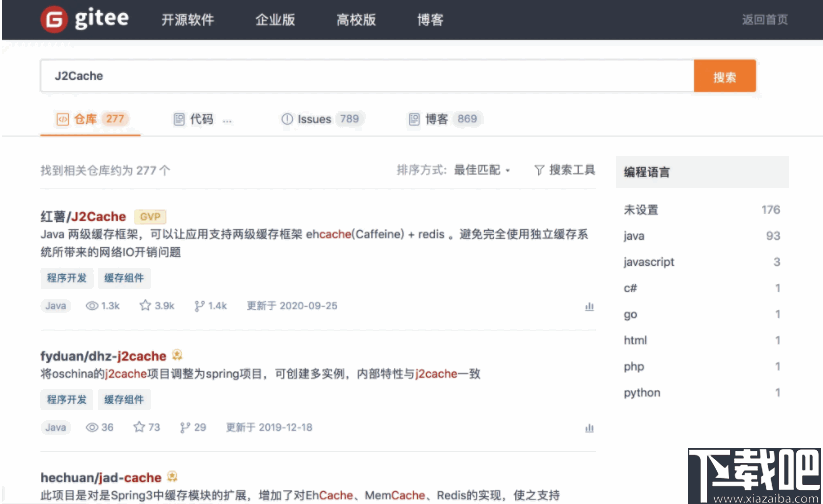Click the 编程语言 panel header
This screenshot has width=823, height=504.
tap(702, 172)
